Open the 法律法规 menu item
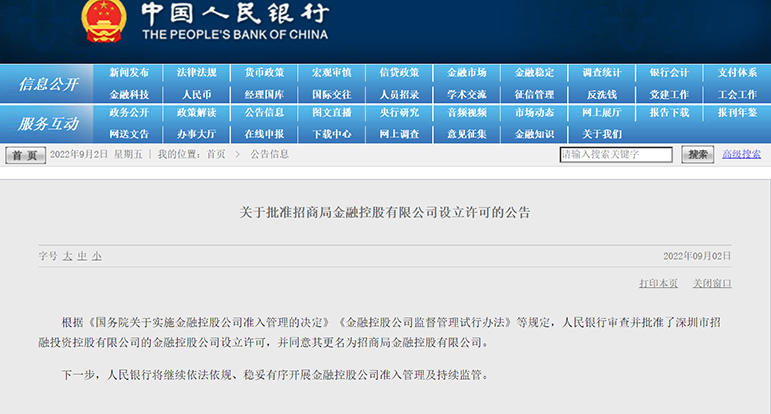771x414 pixels. 197,73
